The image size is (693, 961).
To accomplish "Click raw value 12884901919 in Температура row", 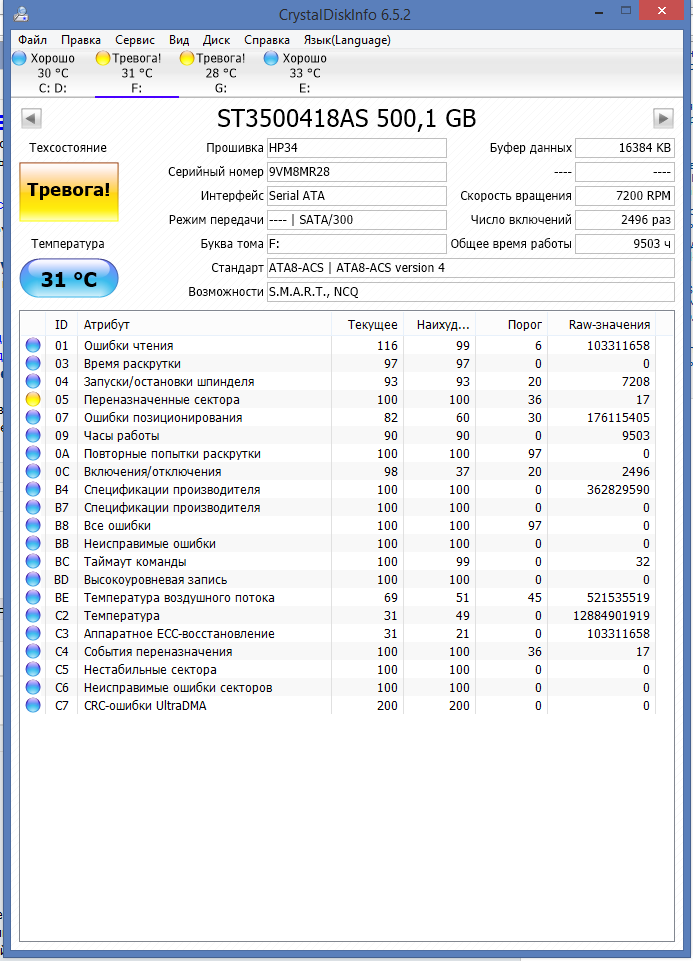I will pyautogui.click(x=611, y=615).
